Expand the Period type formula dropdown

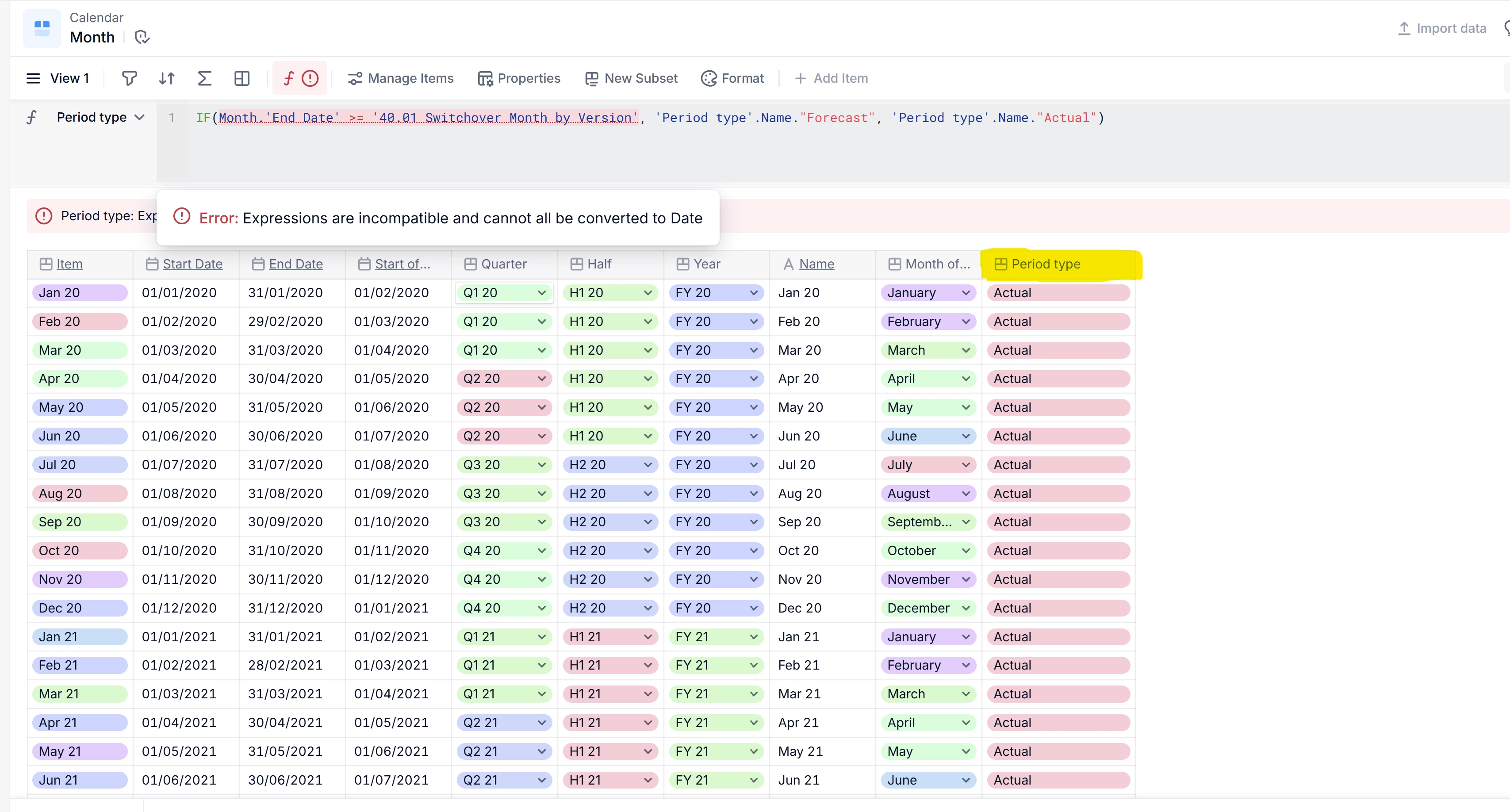[139, 117]
